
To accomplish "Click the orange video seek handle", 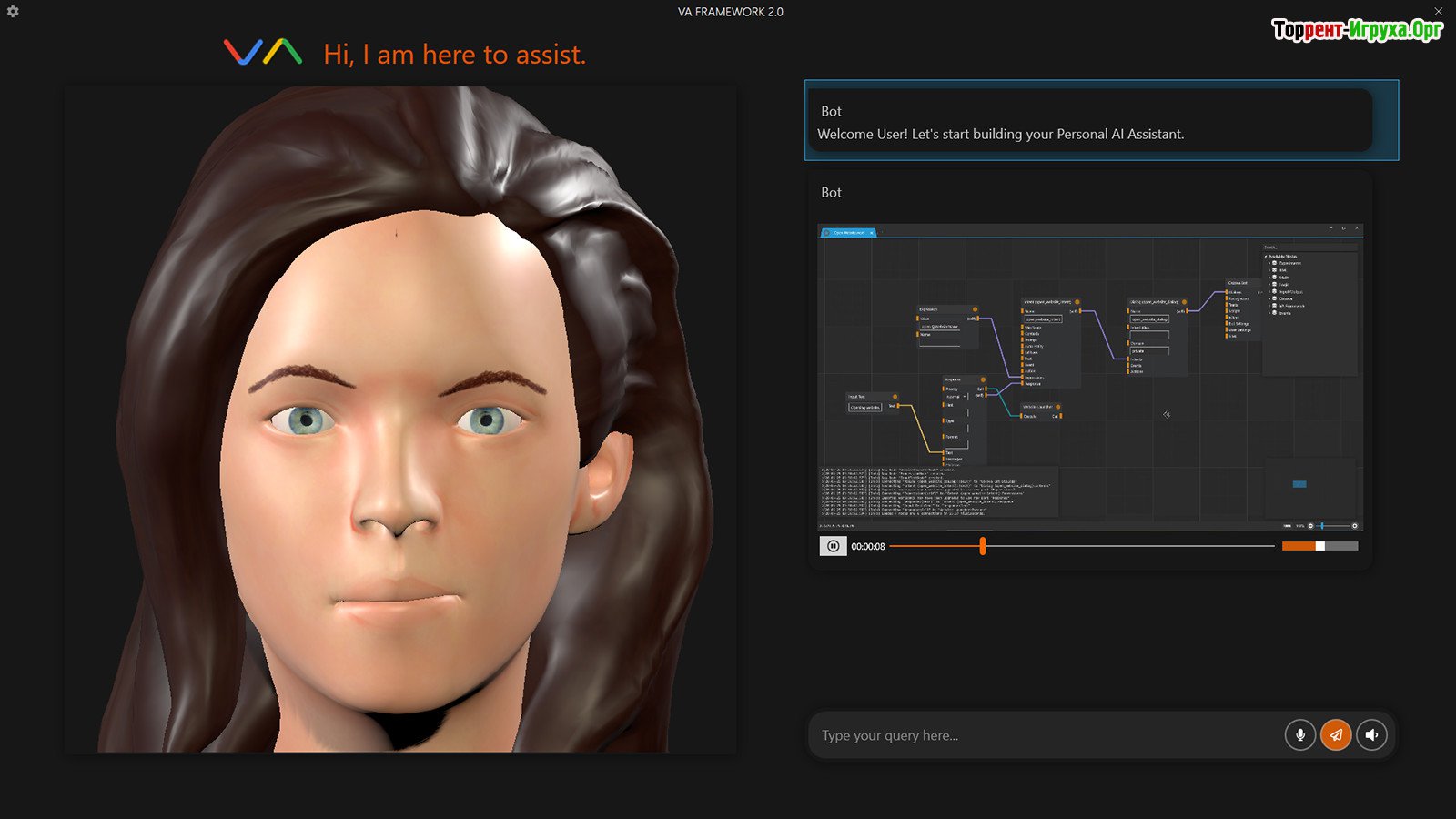I will (983, 546).
